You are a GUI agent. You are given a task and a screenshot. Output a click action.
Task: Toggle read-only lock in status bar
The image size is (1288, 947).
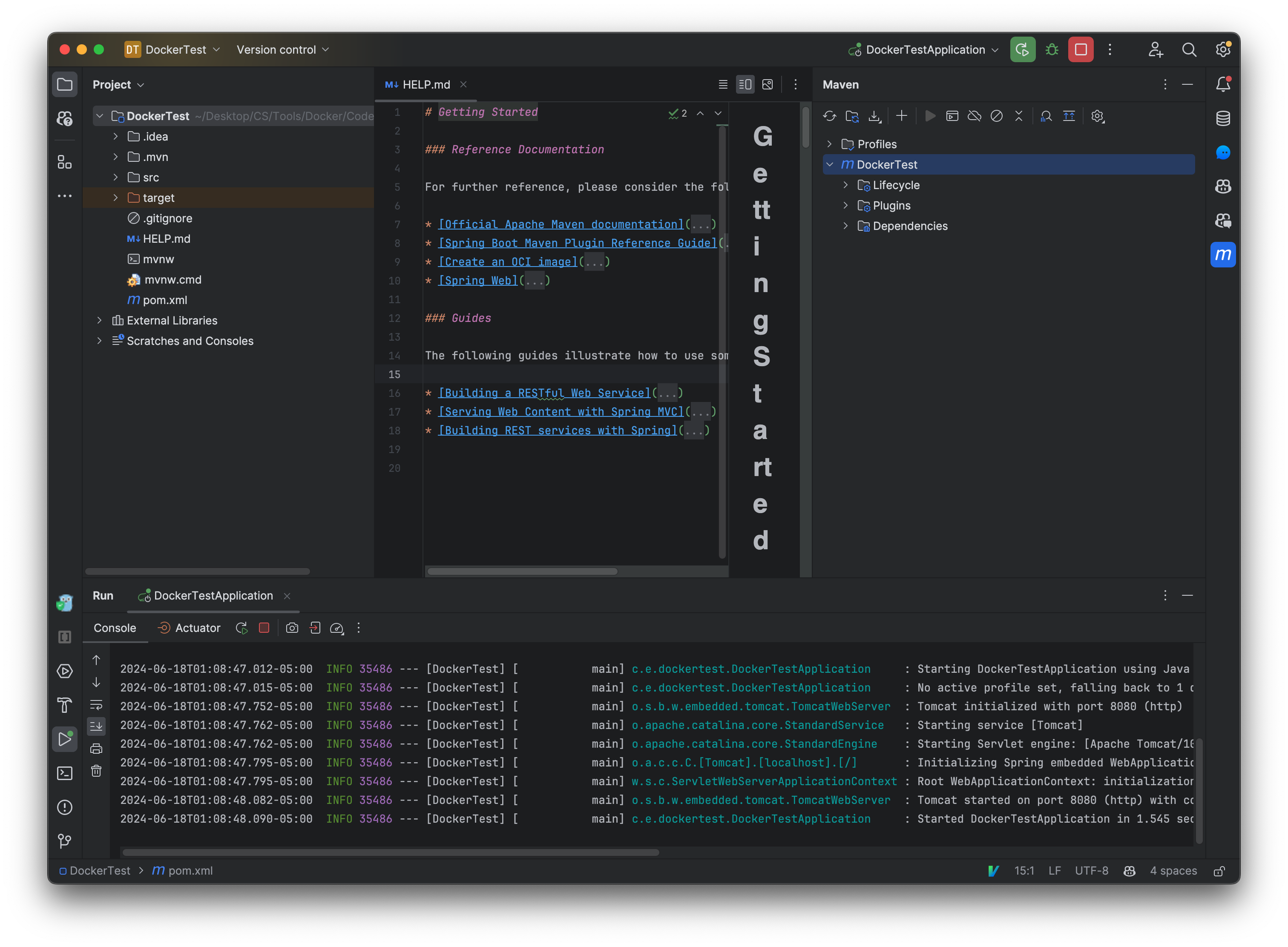coord(1219,871)
